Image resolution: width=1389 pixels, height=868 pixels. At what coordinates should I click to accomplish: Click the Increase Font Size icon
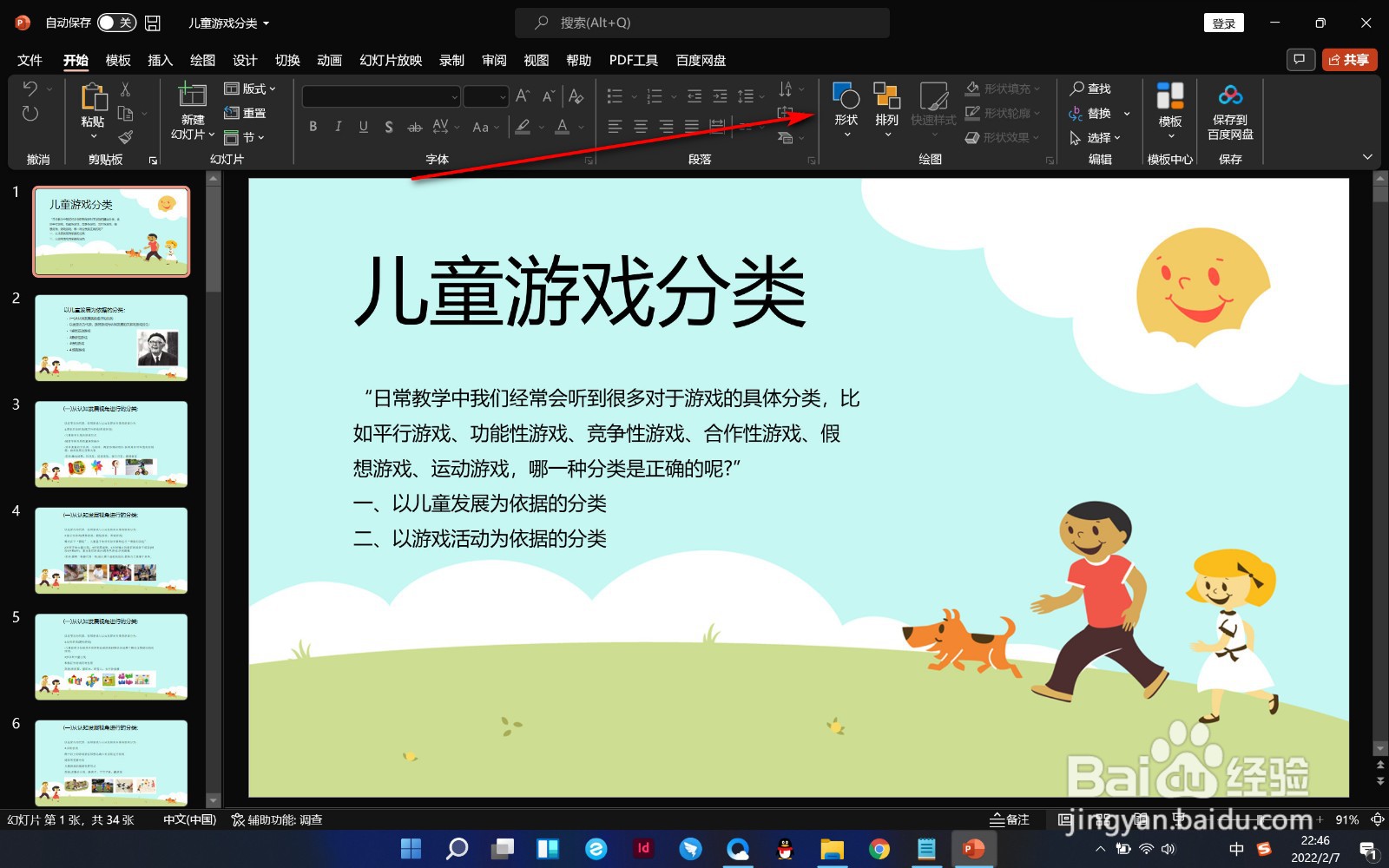(523, 95)
